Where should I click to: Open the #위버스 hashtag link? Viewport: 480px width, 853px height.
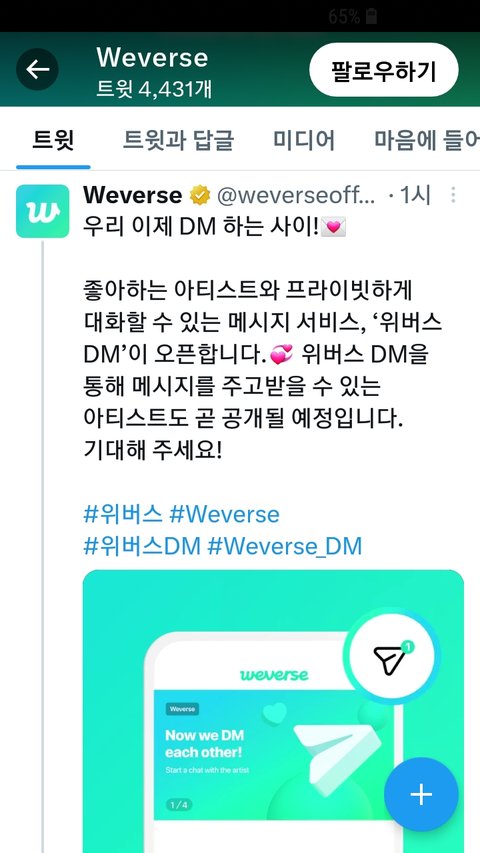(x=122, y=514)
